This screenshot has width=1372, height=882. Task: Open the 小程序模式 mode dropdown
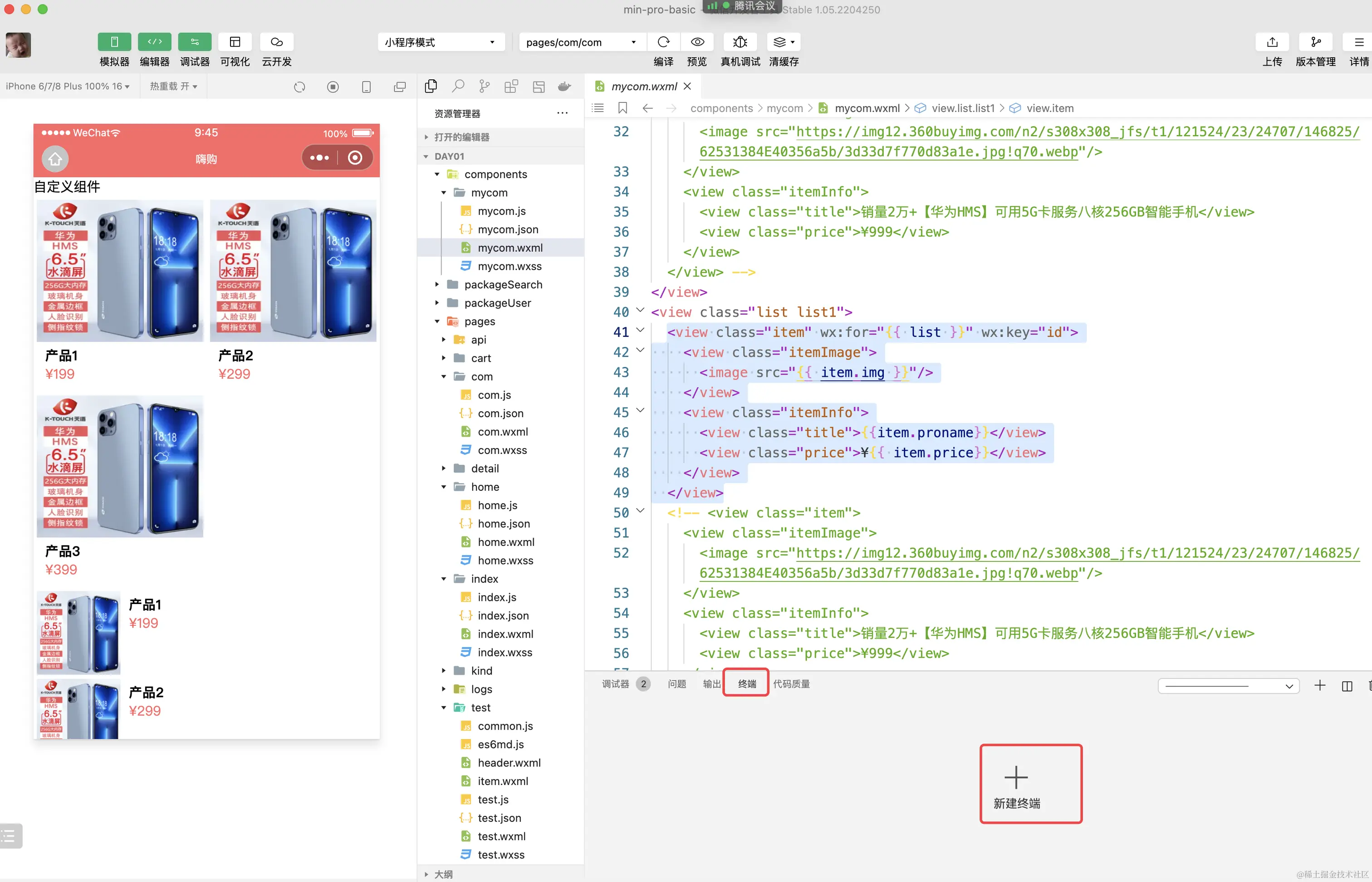440,42
